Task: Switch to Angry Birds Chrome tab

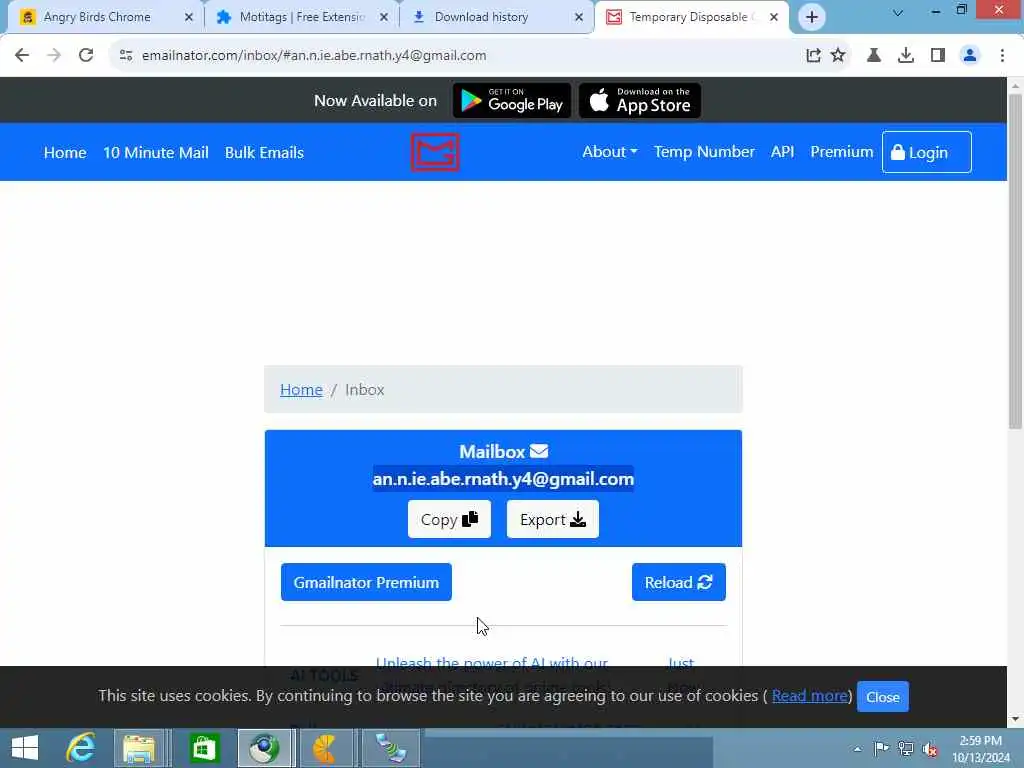Action: point(106,17)
